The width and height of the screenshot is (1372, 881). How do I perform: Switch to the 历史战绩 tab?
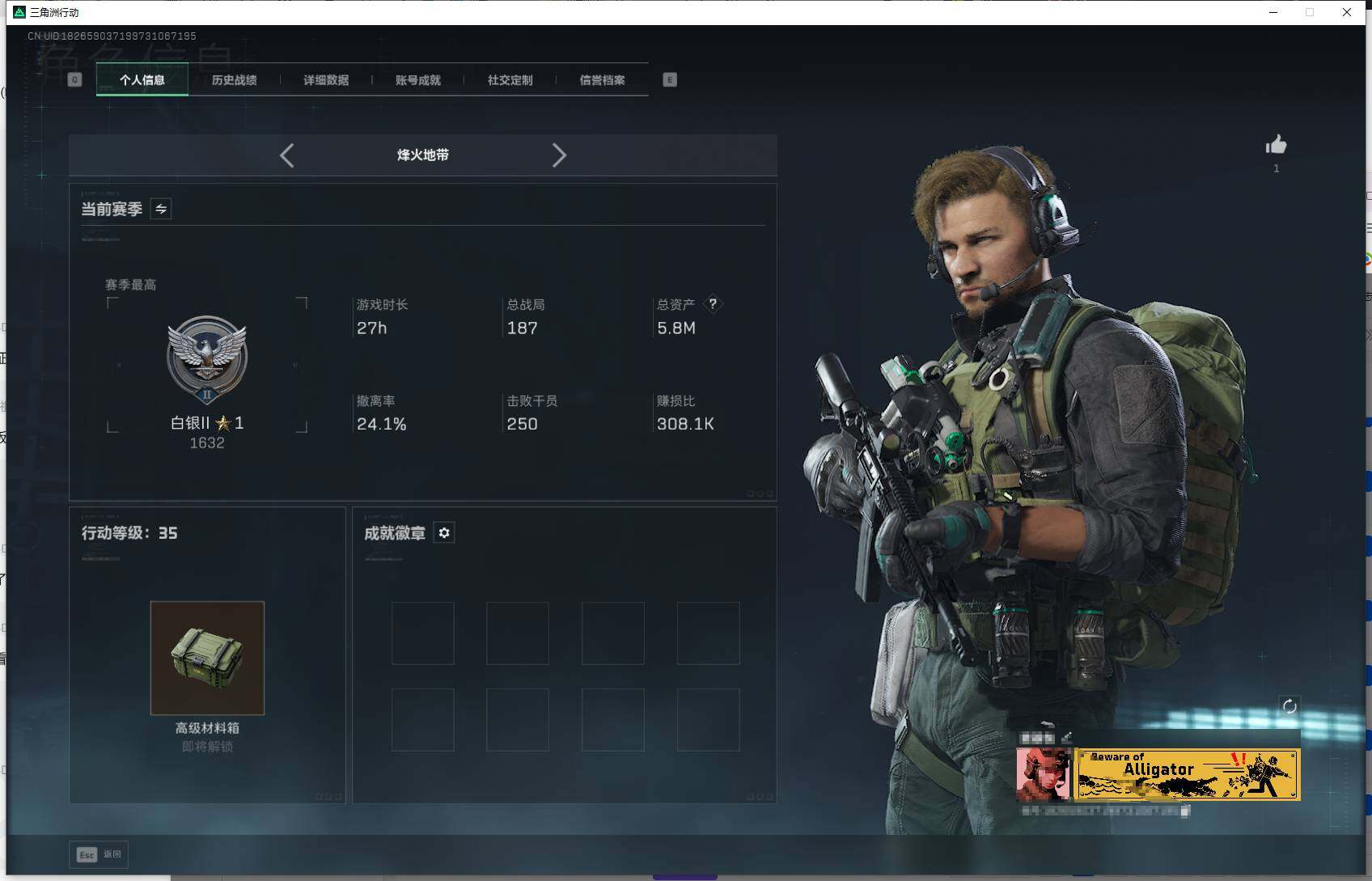click(235, 79)
